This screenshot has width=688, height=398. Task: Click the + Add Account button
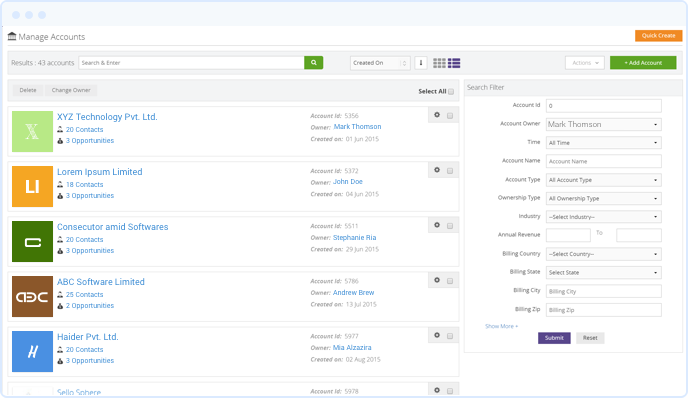(643, 63)
